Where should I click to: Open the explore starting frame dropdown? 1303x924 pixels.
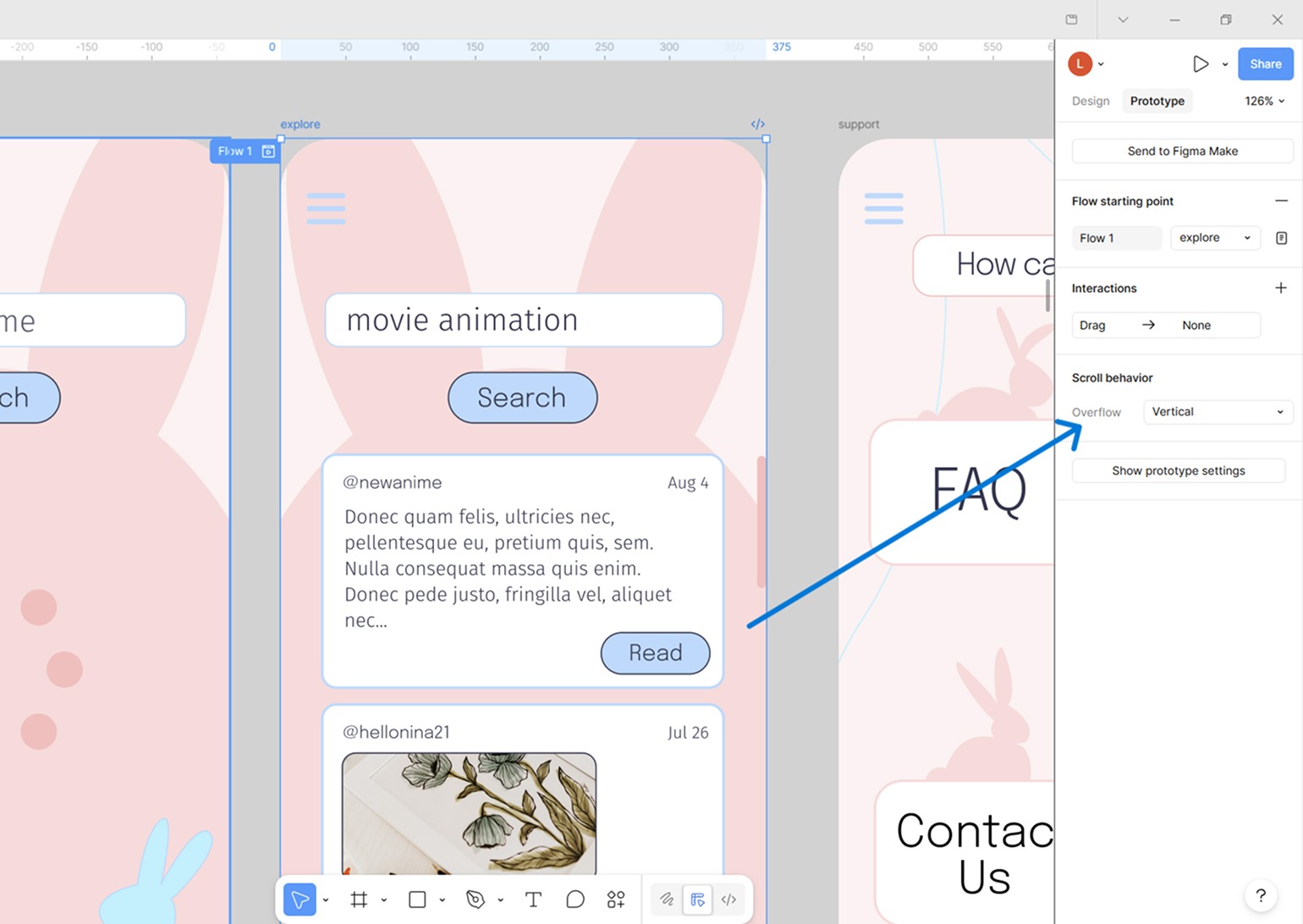pos(1215,238)
